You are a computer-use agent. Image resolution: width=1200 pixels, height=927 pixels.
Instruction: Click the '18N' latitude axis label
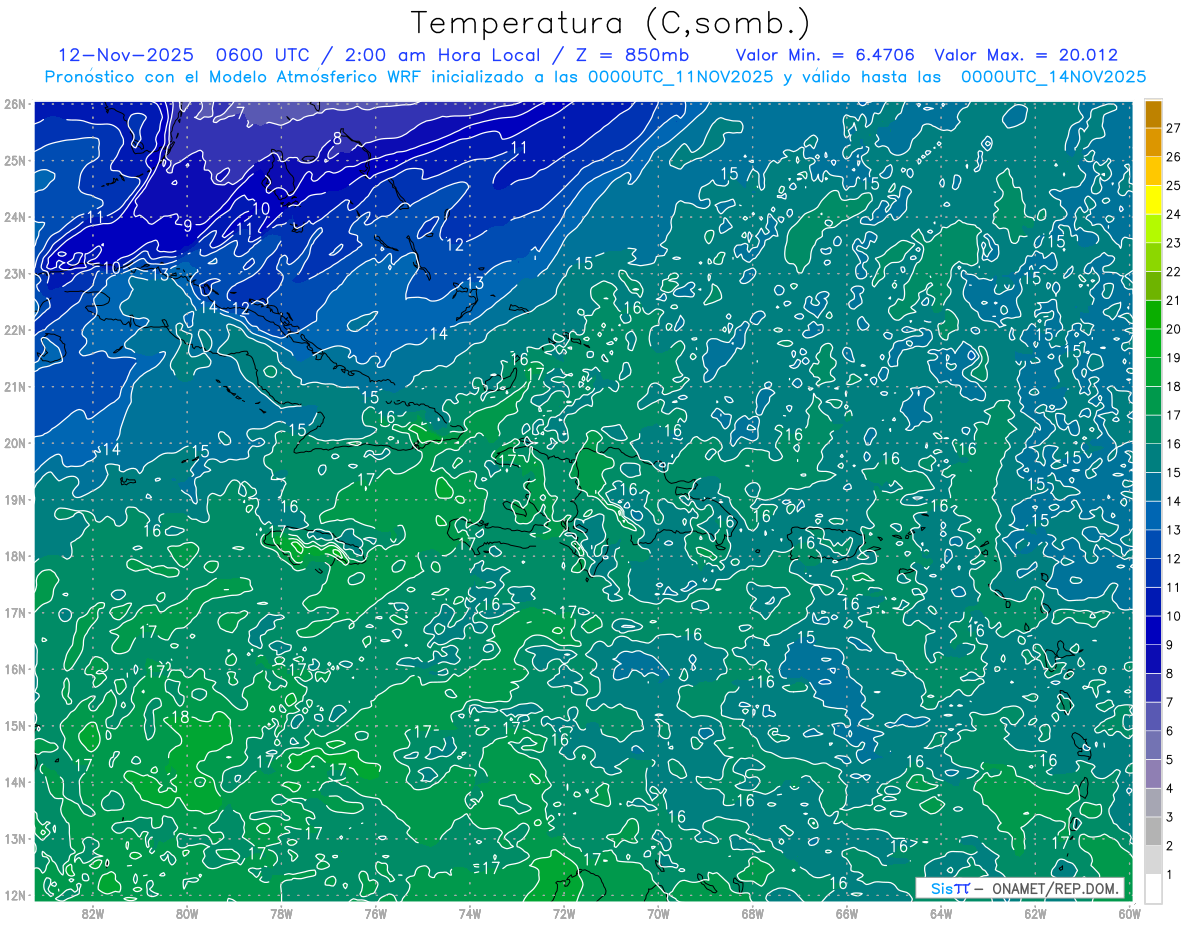(x=15, y=556)
